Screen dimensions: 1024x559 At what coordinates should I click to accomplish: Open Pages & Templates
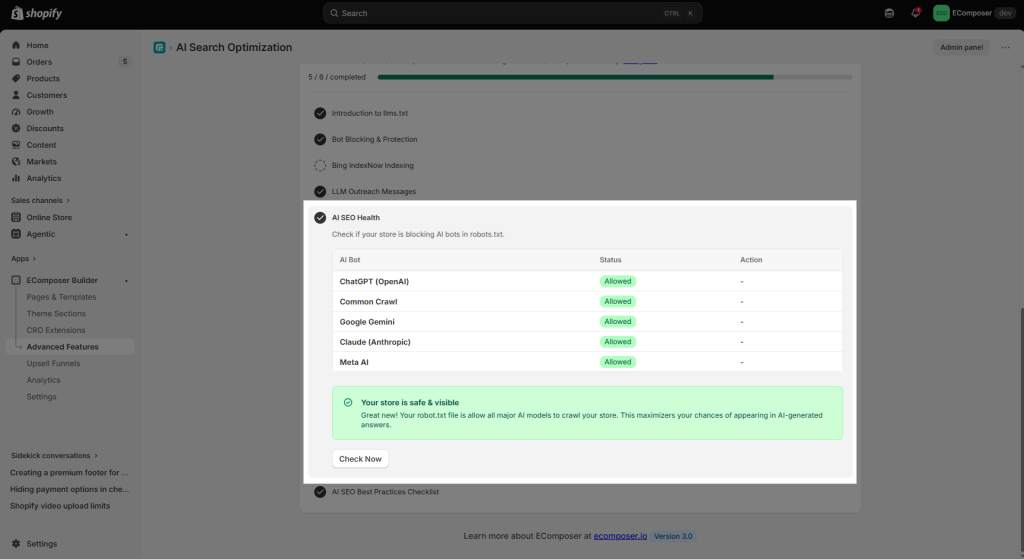(61, 296)
